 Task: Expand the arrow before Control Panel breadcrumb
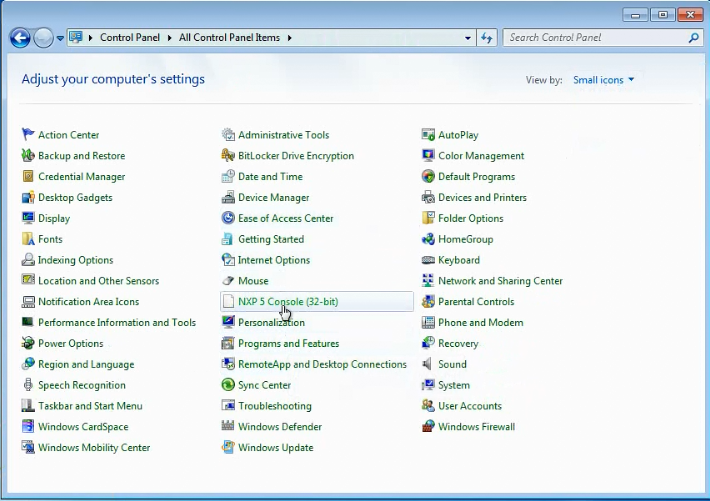pyautogui.click(x=91, y=38)
